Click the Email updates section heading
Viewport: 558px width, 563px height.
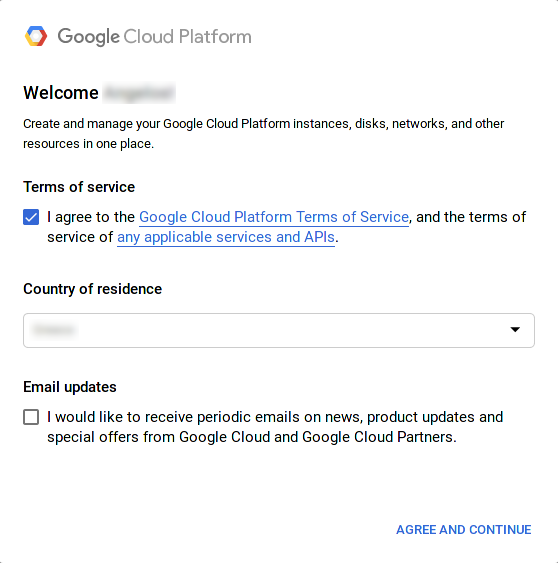pos(70,387)
